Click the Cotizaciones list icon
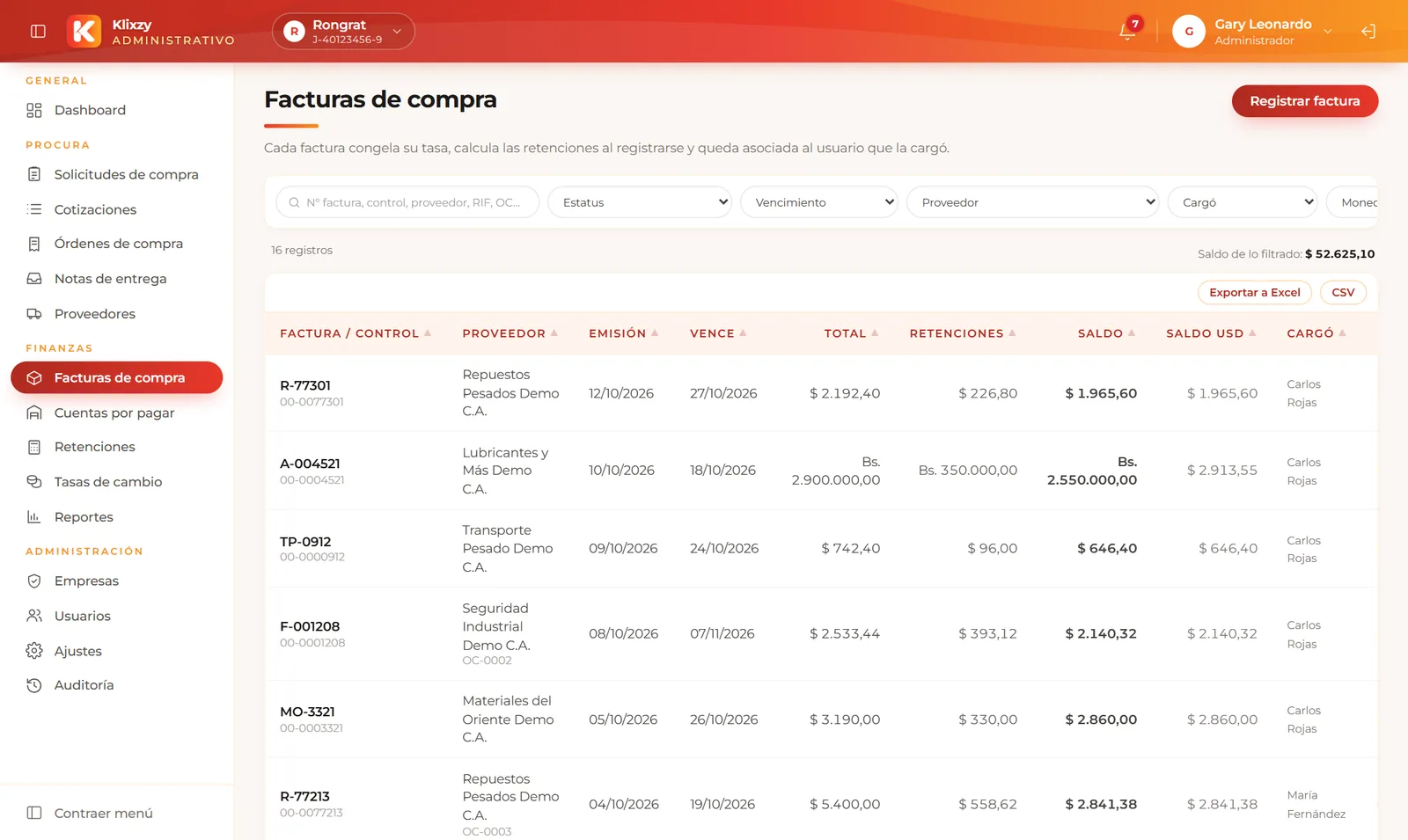The height and width of the screenshot is (840, 1408). click(34, 209)
